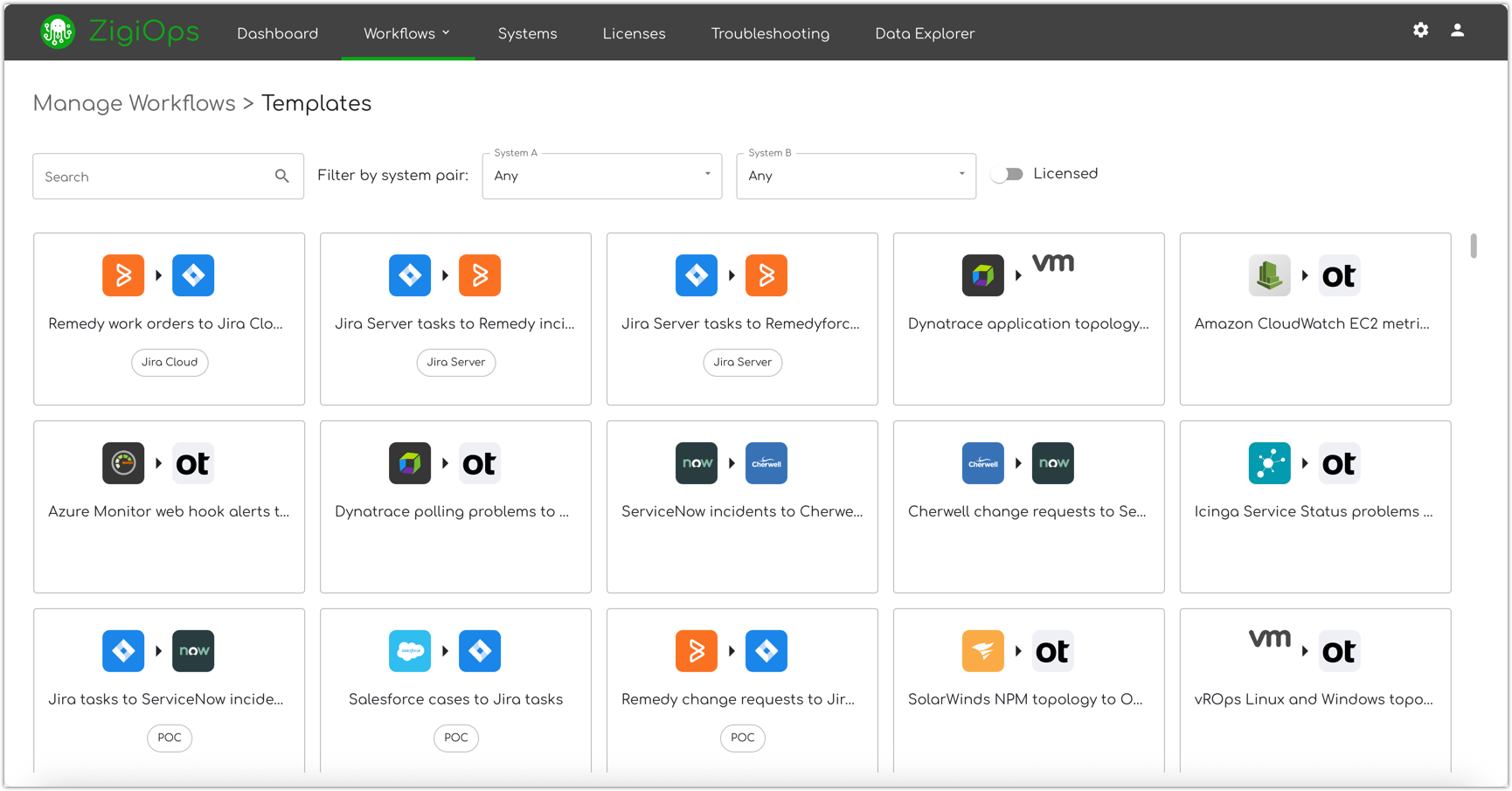Open ServiceNow incidents to Cherwell template title
Screen dimensions: 1512x791
click(x=742, y=511)
